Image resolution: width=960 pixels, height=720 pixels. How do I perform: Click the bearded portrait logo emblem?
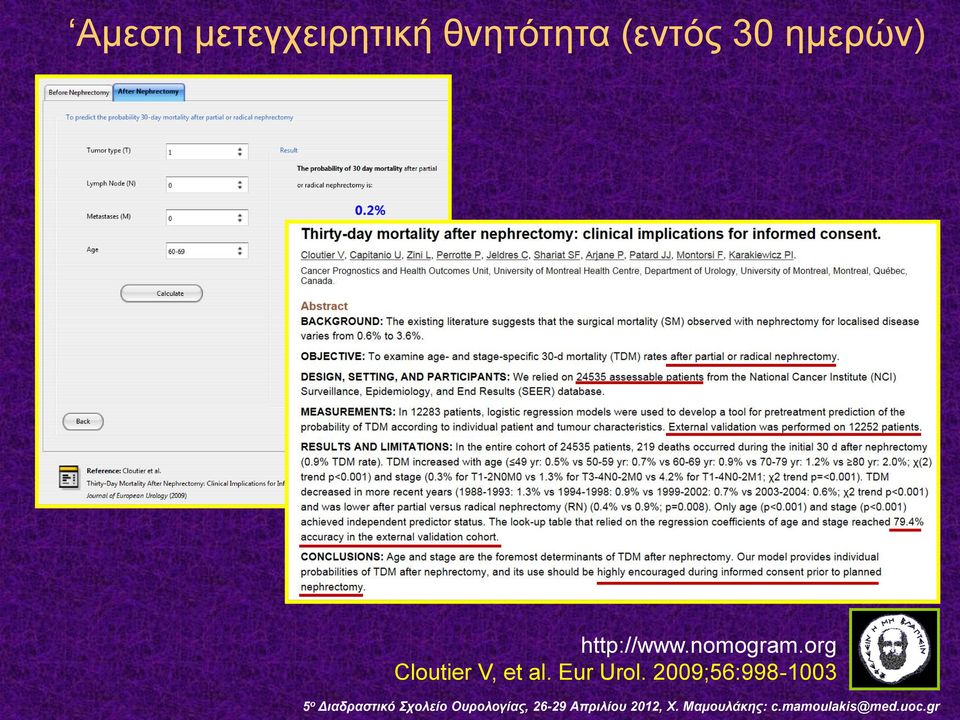tap(894, 650)
